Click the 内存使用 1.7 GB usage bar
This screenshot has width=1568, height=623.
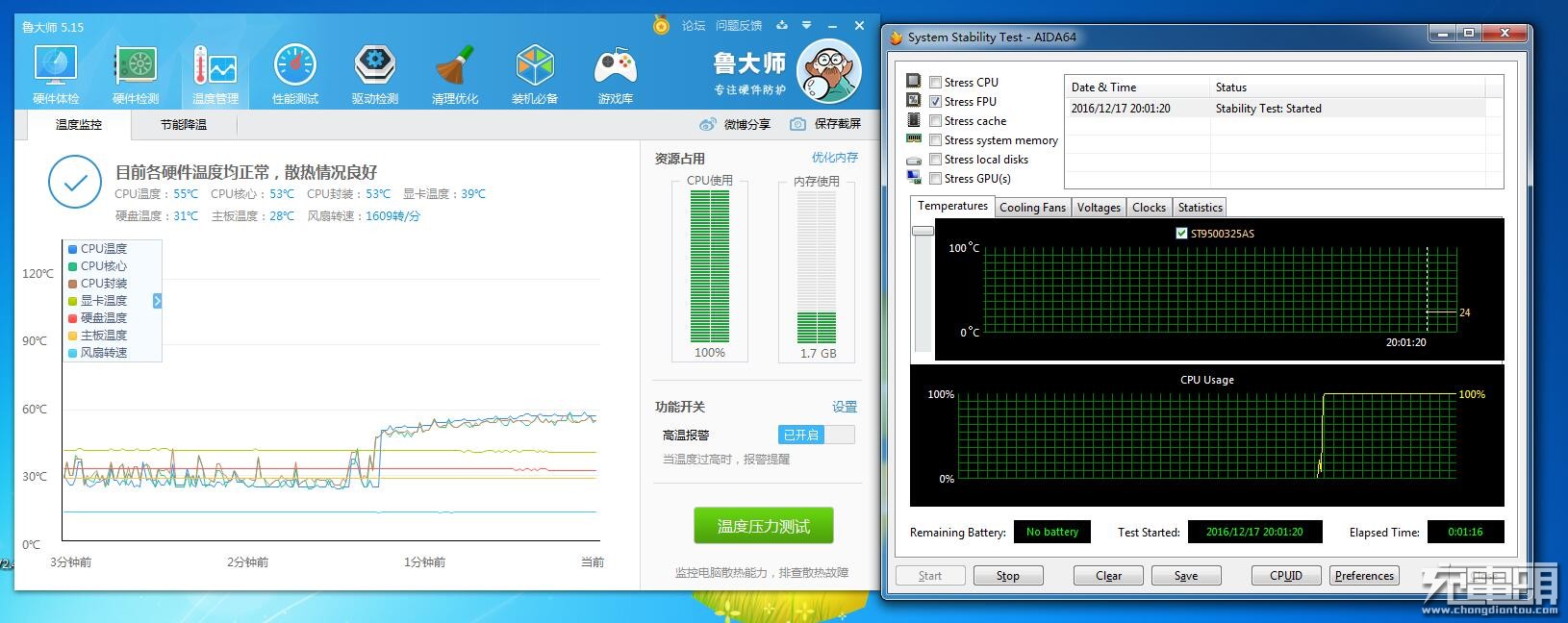tap(817, 266)
